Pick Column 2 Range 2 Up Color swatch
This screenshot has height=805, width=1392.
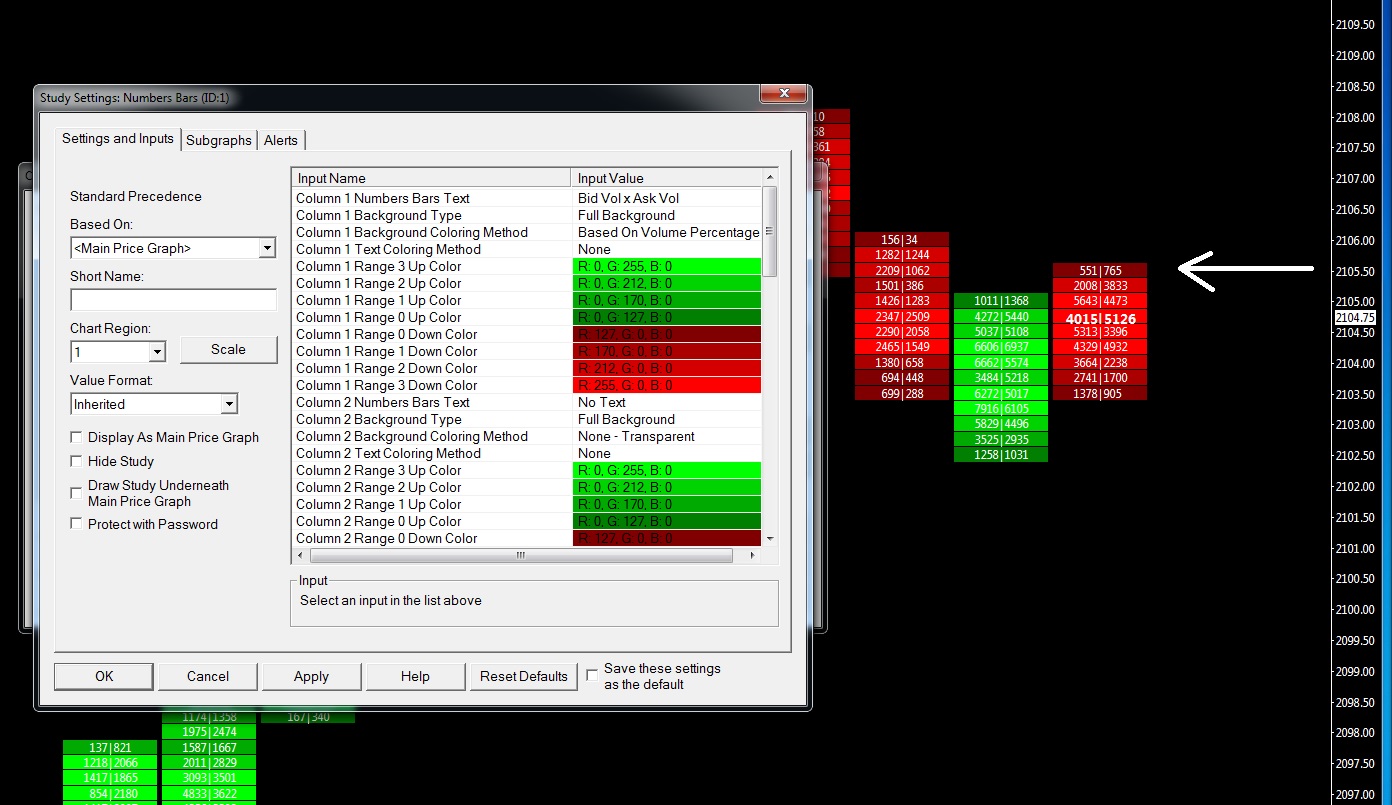667,487
